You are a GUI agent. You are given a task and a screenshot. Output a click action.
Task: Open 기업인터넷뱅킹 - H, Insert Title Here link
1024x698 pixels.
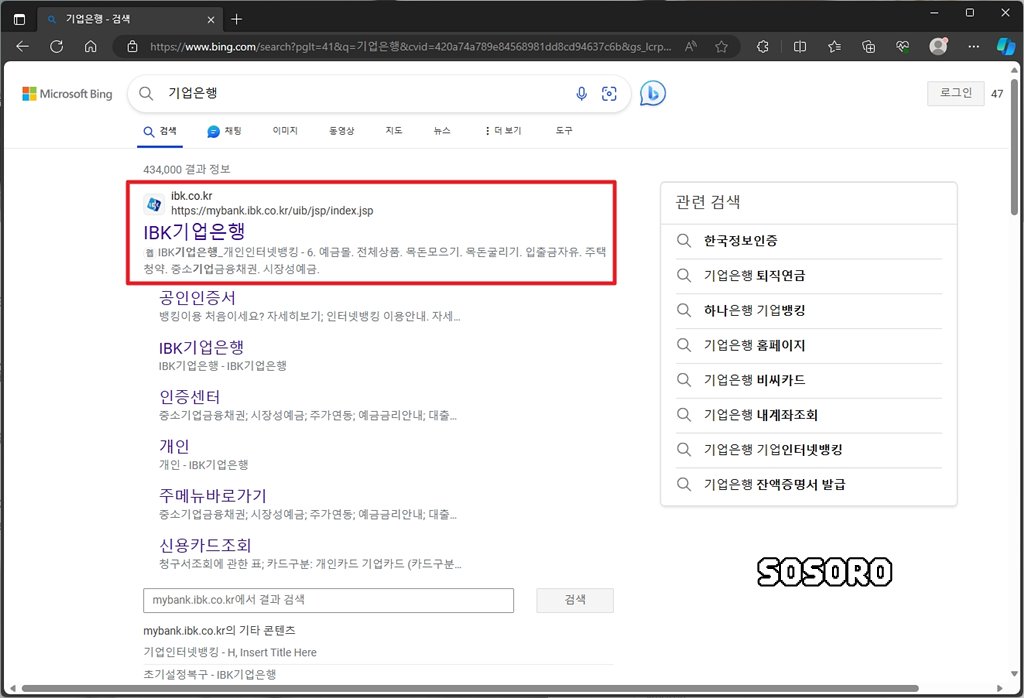[x=230, y=652]
